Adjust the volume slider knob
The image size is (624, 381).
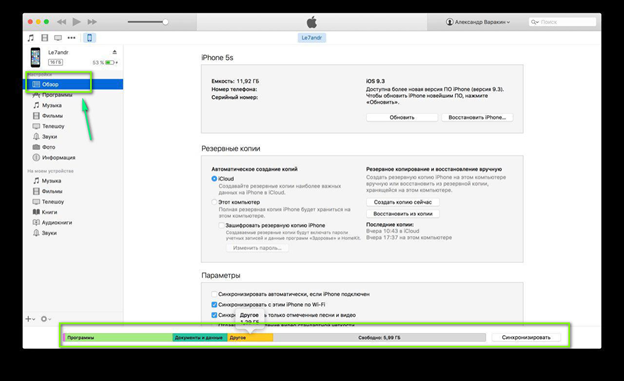click(165, 22)
